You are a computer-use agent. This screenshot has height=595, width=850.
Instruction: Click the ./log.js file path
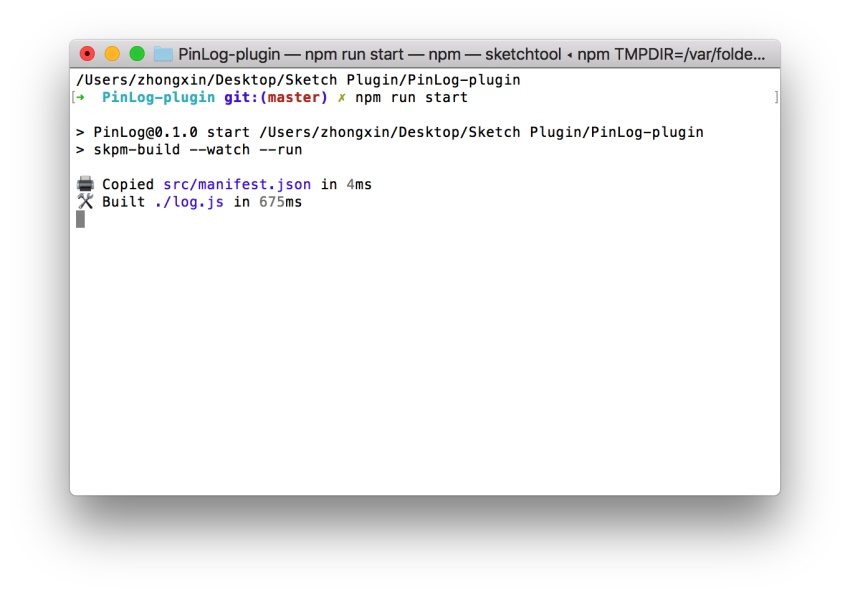[189, 201]
